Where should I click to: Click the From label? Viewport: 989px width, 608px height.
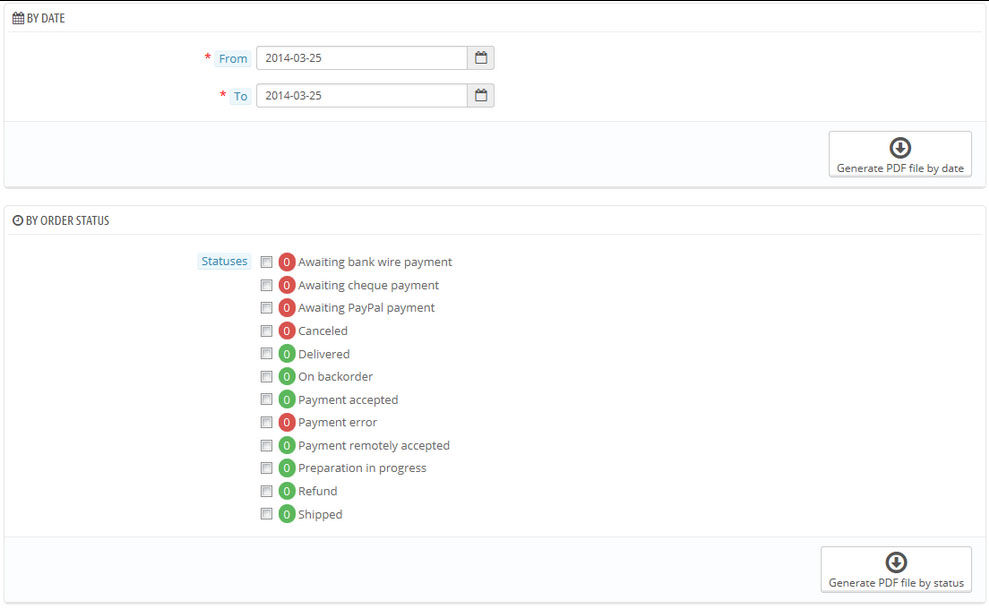click(233, 59)
